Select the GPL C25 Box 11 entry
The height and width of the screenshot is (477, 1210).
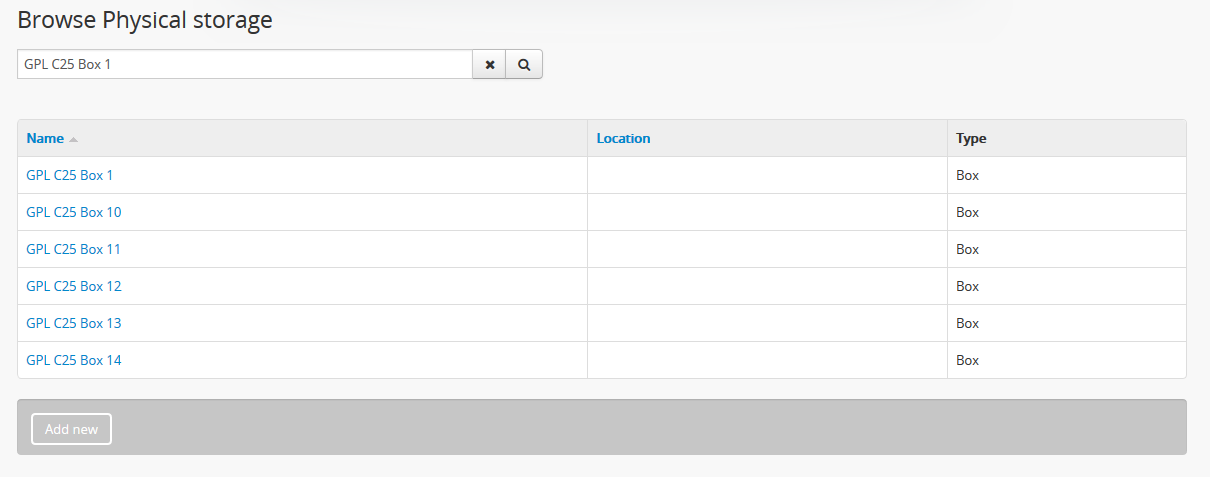click(x=74, y=249)
